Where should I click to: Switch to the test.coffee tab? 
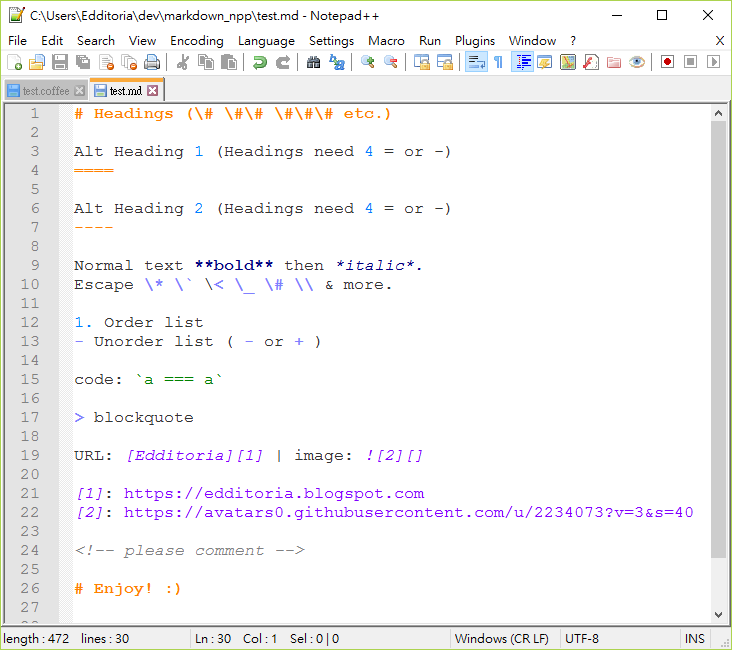[46, 91]
